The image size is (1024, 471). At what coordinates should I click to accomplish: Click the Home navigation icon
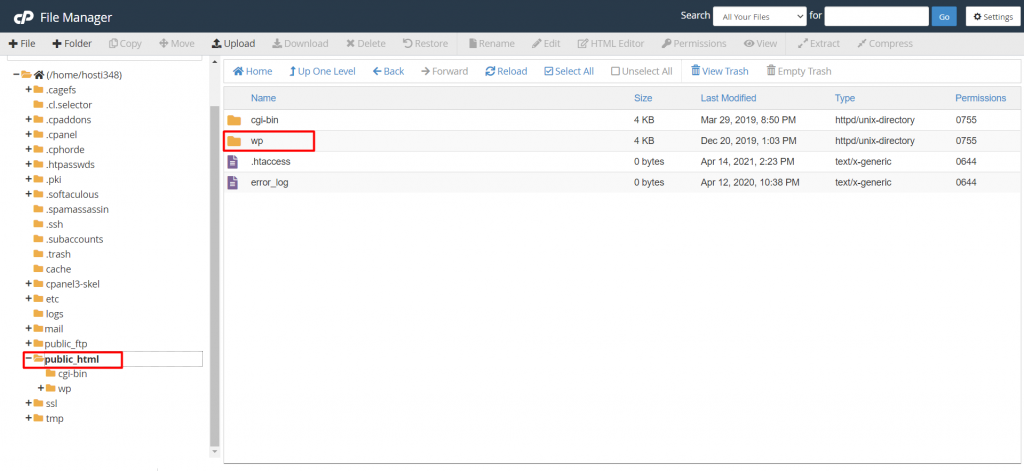point(252,71)
